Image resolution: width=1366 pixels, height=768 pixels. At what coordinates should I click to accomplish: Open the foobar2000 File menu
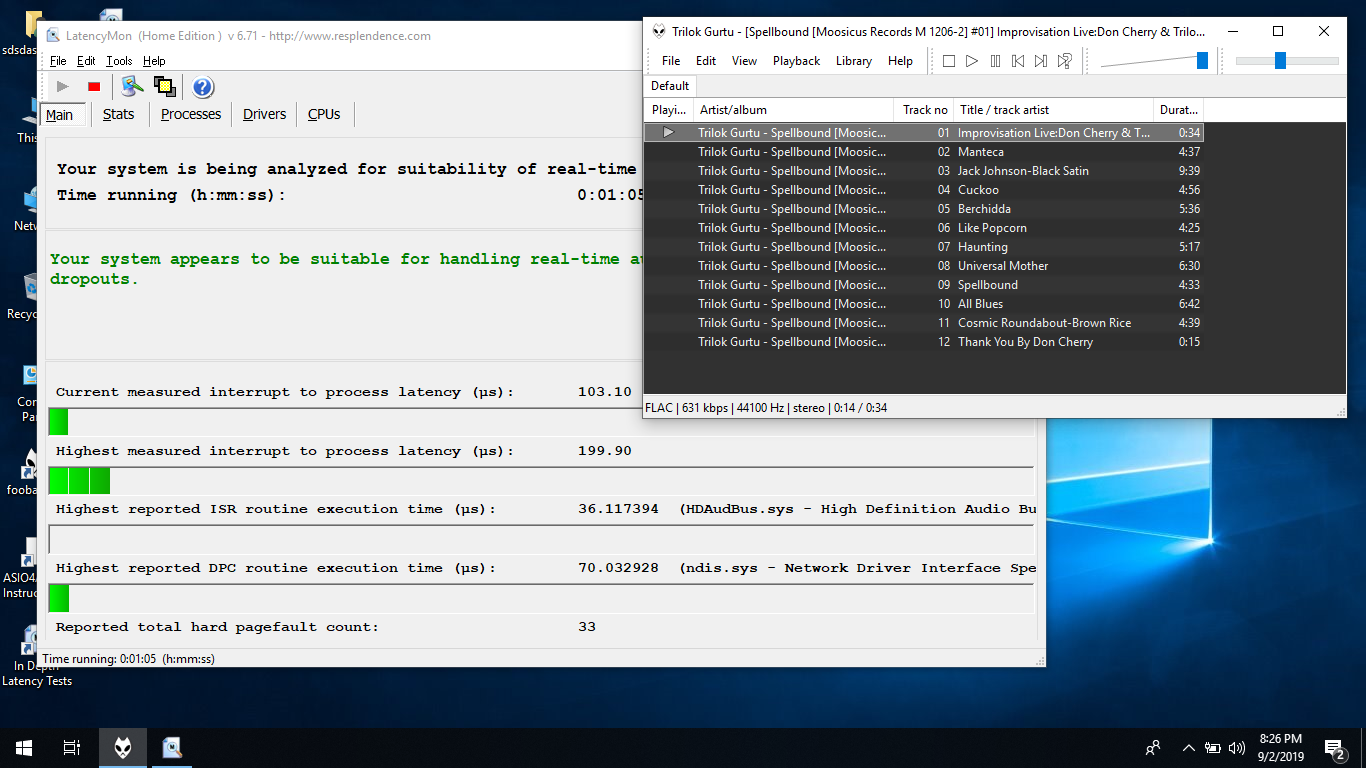coord(671,61)
